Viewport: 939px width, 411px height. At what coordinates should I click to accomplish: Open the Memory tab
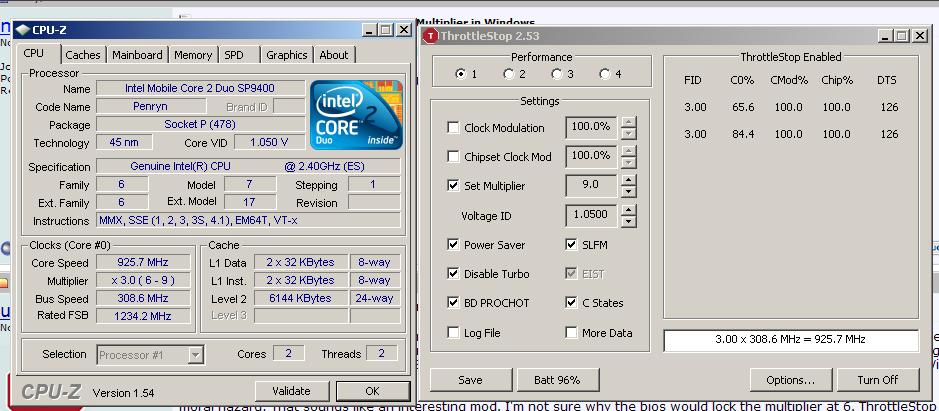pos(193,55)
